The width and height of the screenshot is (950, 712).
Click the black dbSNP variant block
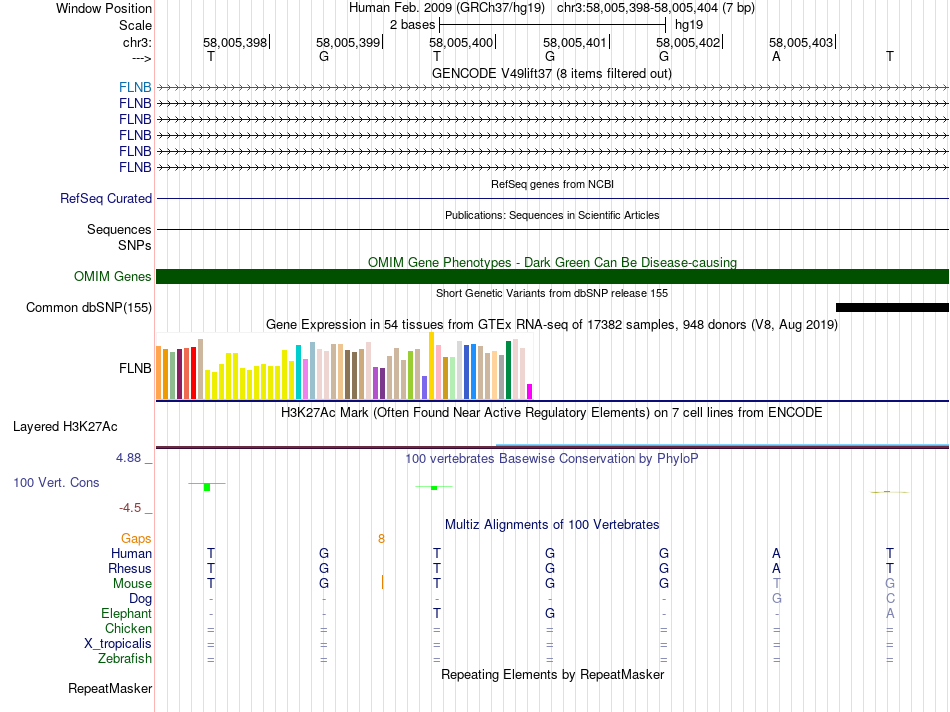coord(892,307)
